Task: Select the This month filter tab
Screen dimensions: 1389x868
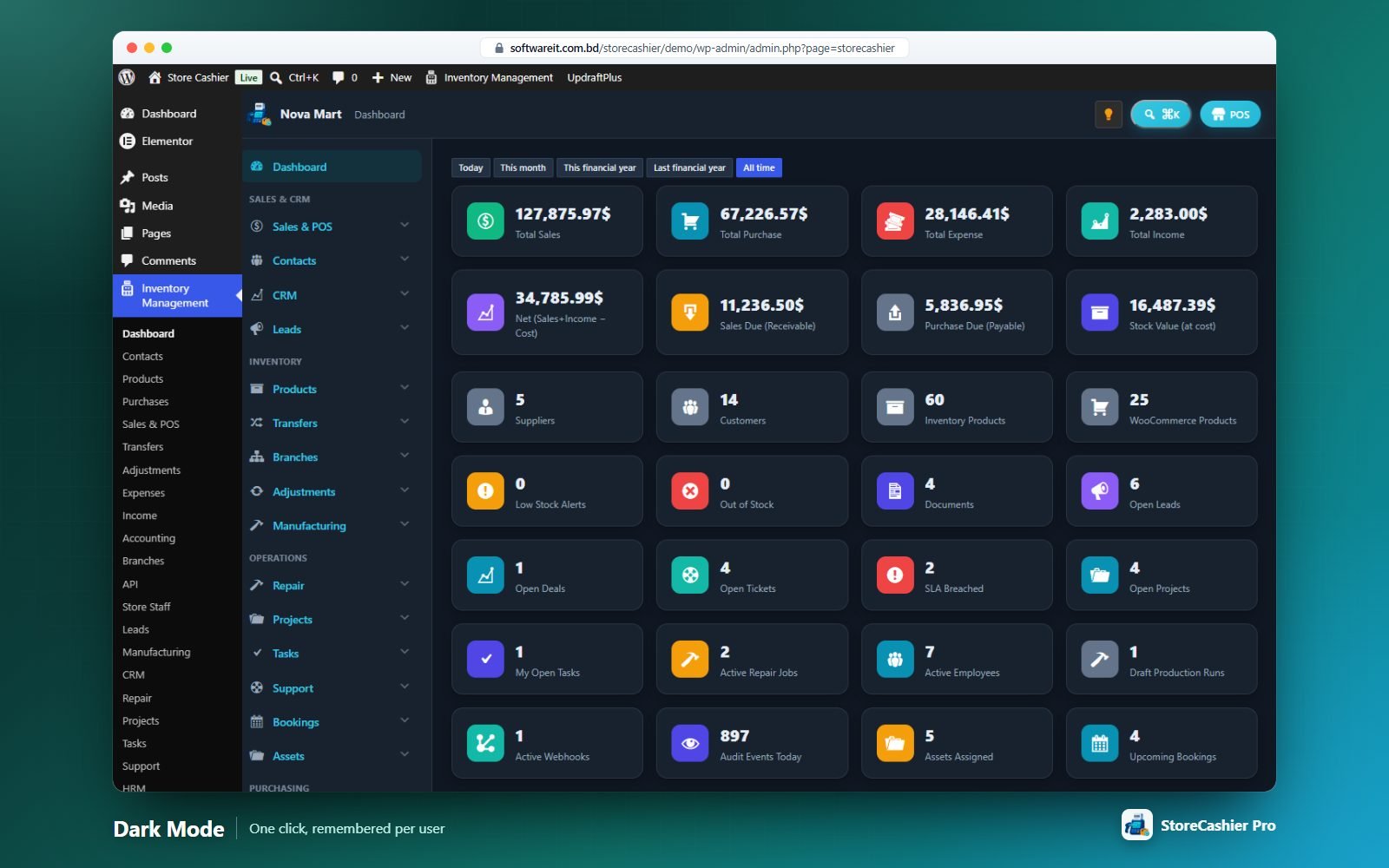Action: pyautogui.click(x=523, y=168)
